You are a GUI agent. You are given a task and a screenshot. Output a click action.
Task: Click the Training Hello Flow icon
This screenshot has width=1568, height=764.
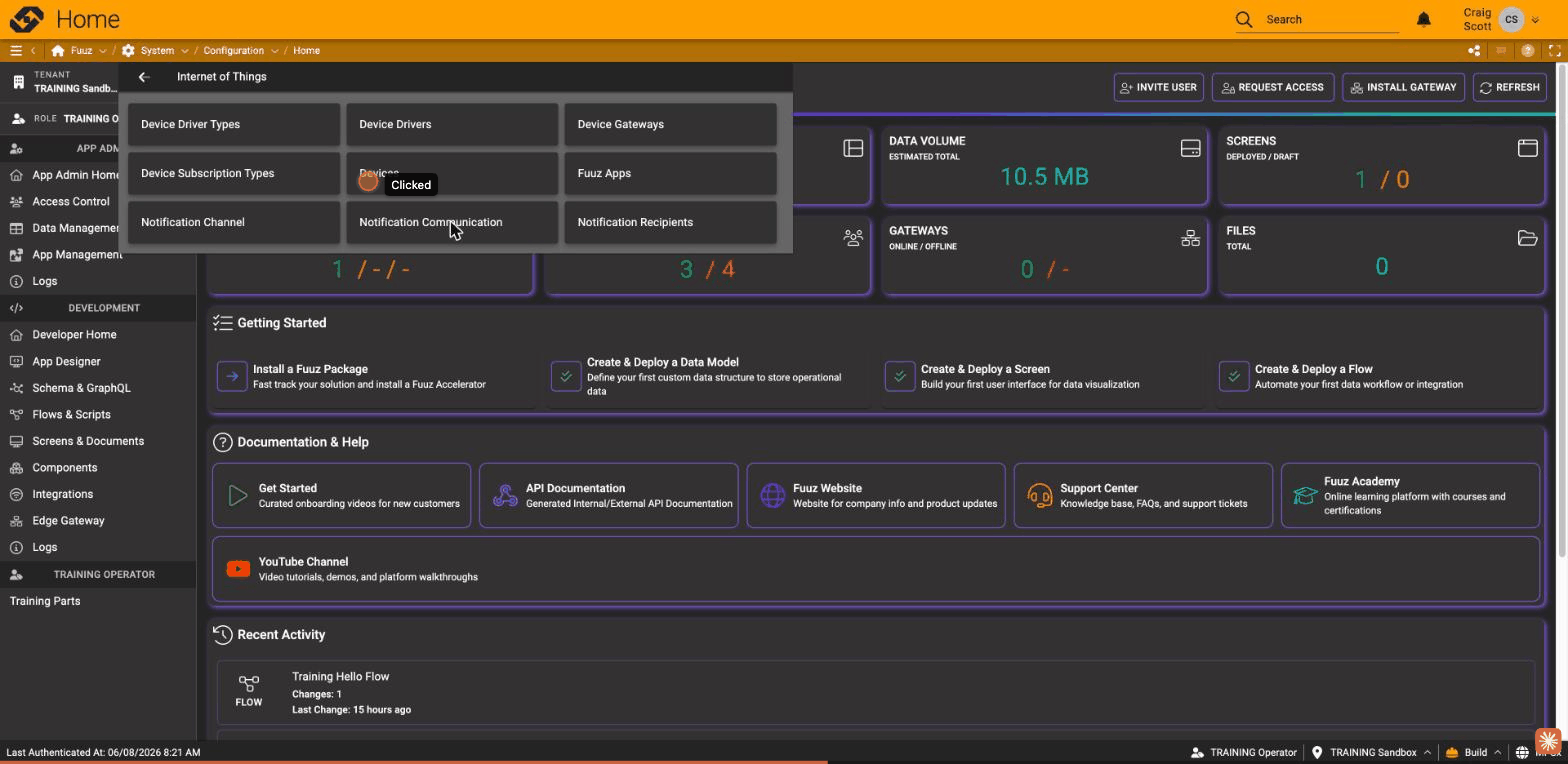click(x=248, y=684)
